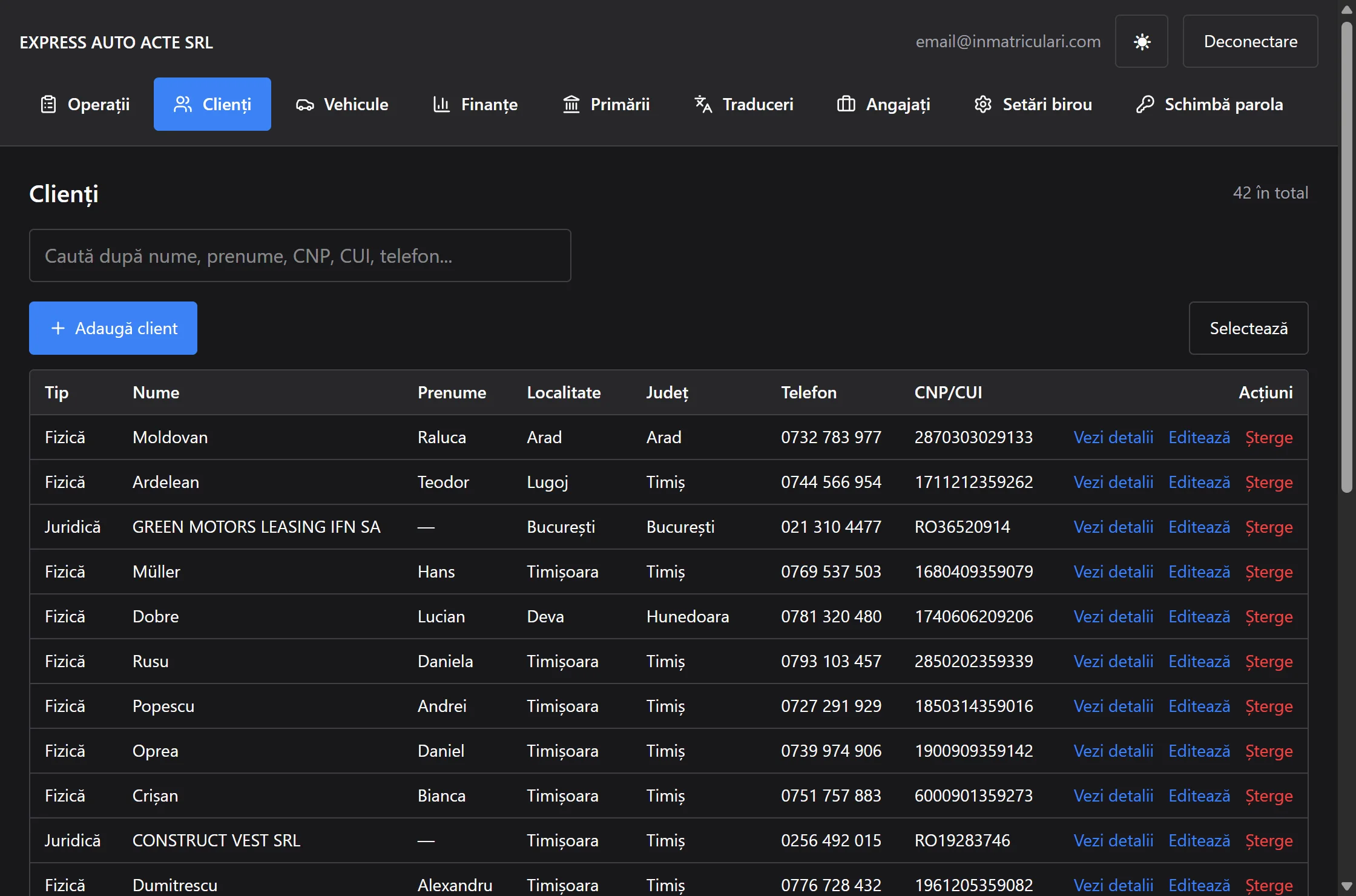1356x896 pixels.
Task: Click the Județ column header
Action: [x=667, y=392]
